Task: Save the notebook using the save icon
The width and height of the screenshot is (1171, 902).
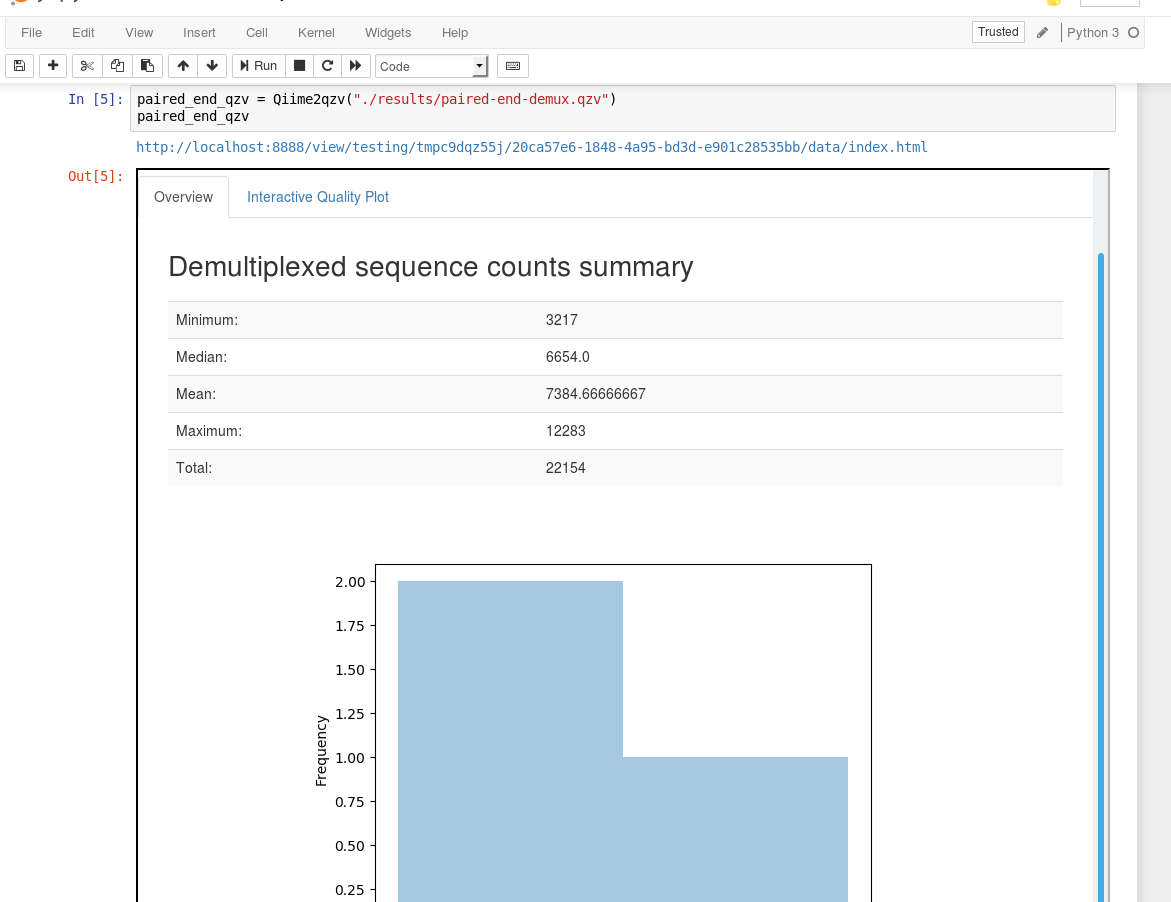Action: click(x=19, y=65)
